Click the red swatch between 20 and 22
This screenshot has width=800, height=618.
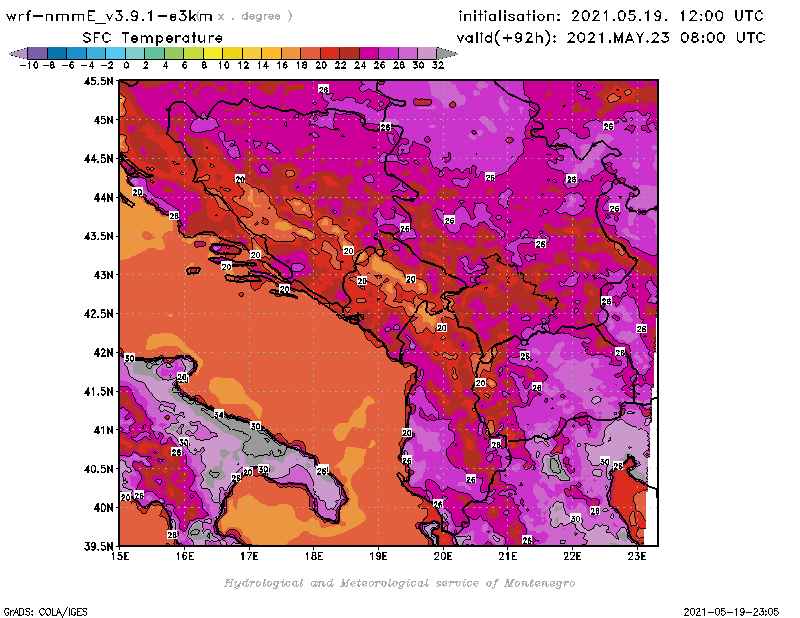[330, 53]
